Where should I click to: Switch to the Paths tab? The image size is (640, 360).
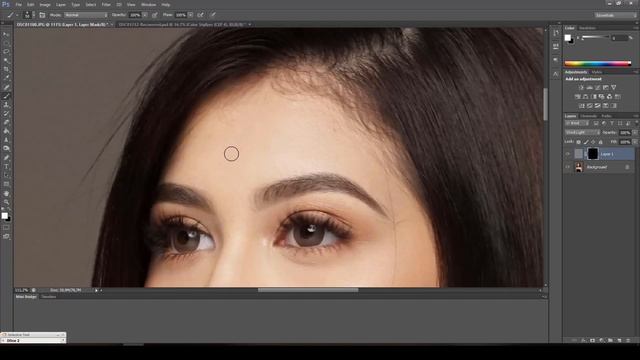(x=606, y=116)
